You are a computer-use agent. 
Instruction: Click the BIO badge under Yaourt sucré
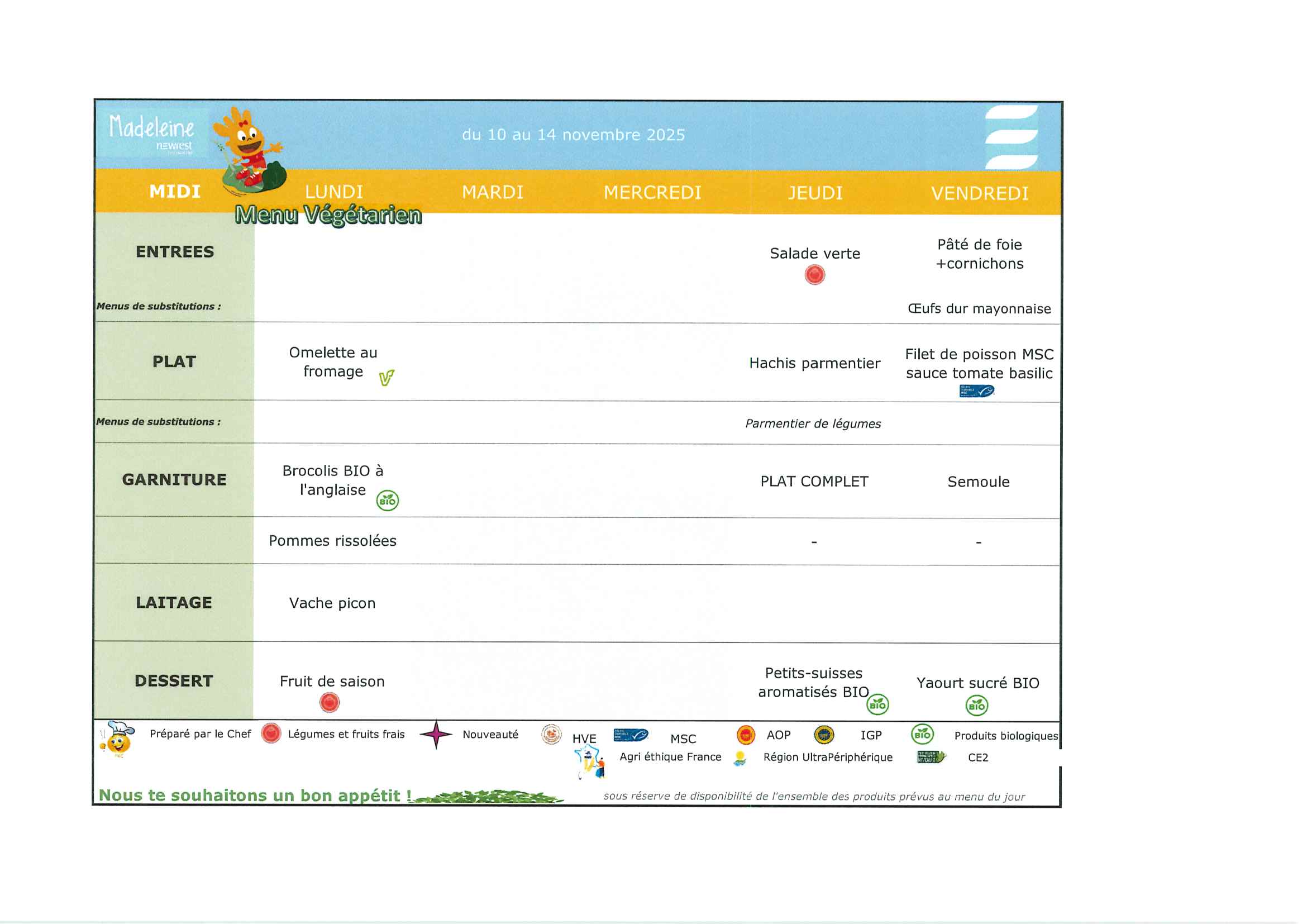click(977, 706)
